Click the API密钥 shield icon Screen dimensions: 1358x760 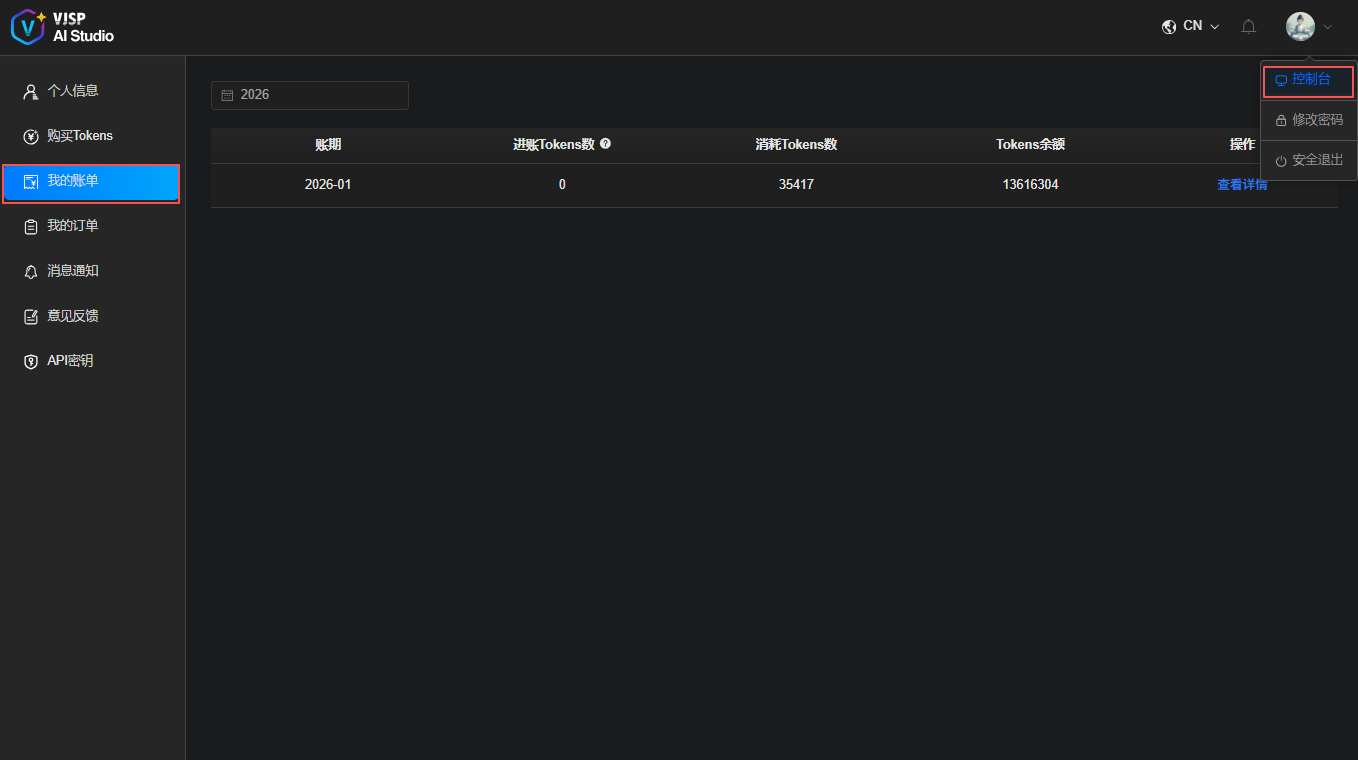coord(31,361)
